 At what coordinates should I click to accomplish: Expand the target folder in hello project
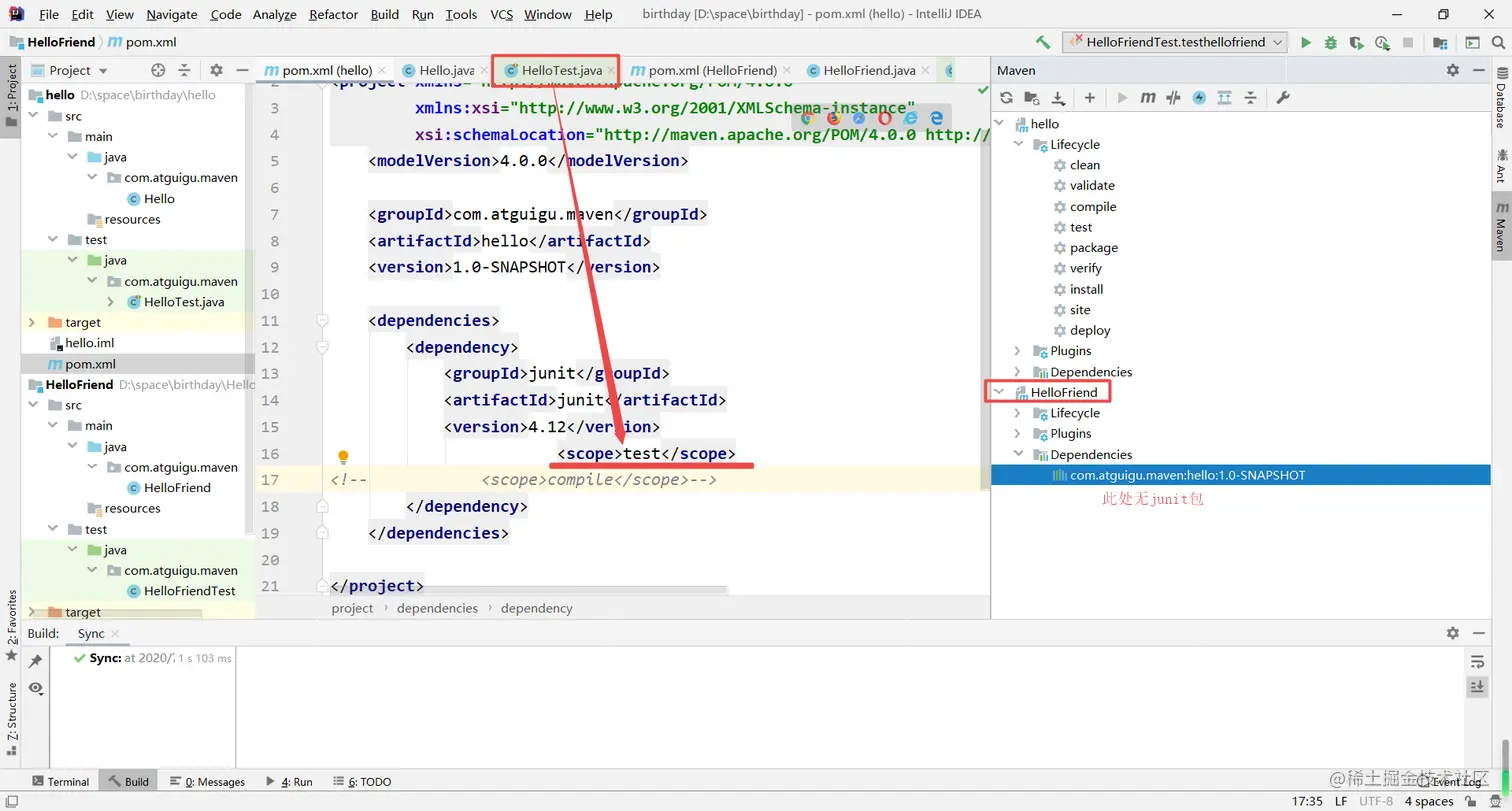coord(32,322)
